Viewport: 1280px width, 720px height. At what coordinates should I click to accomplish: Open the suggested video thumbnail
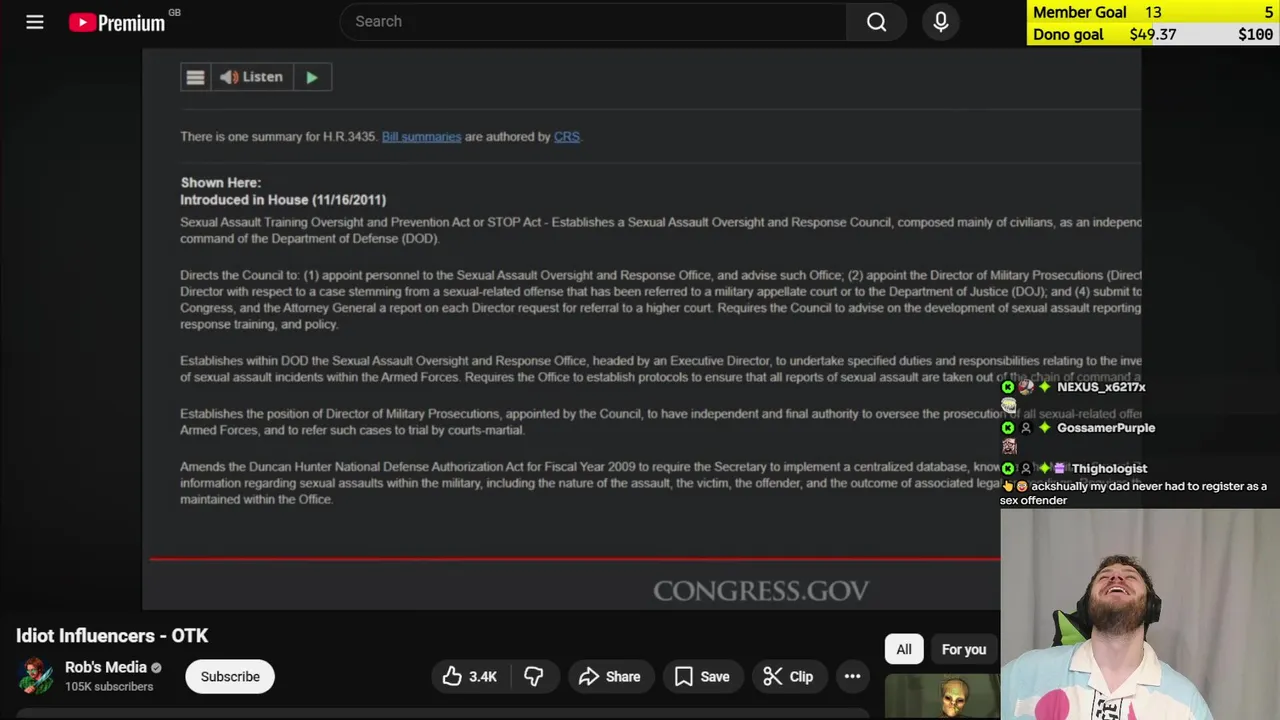click(x=942, y=698)
